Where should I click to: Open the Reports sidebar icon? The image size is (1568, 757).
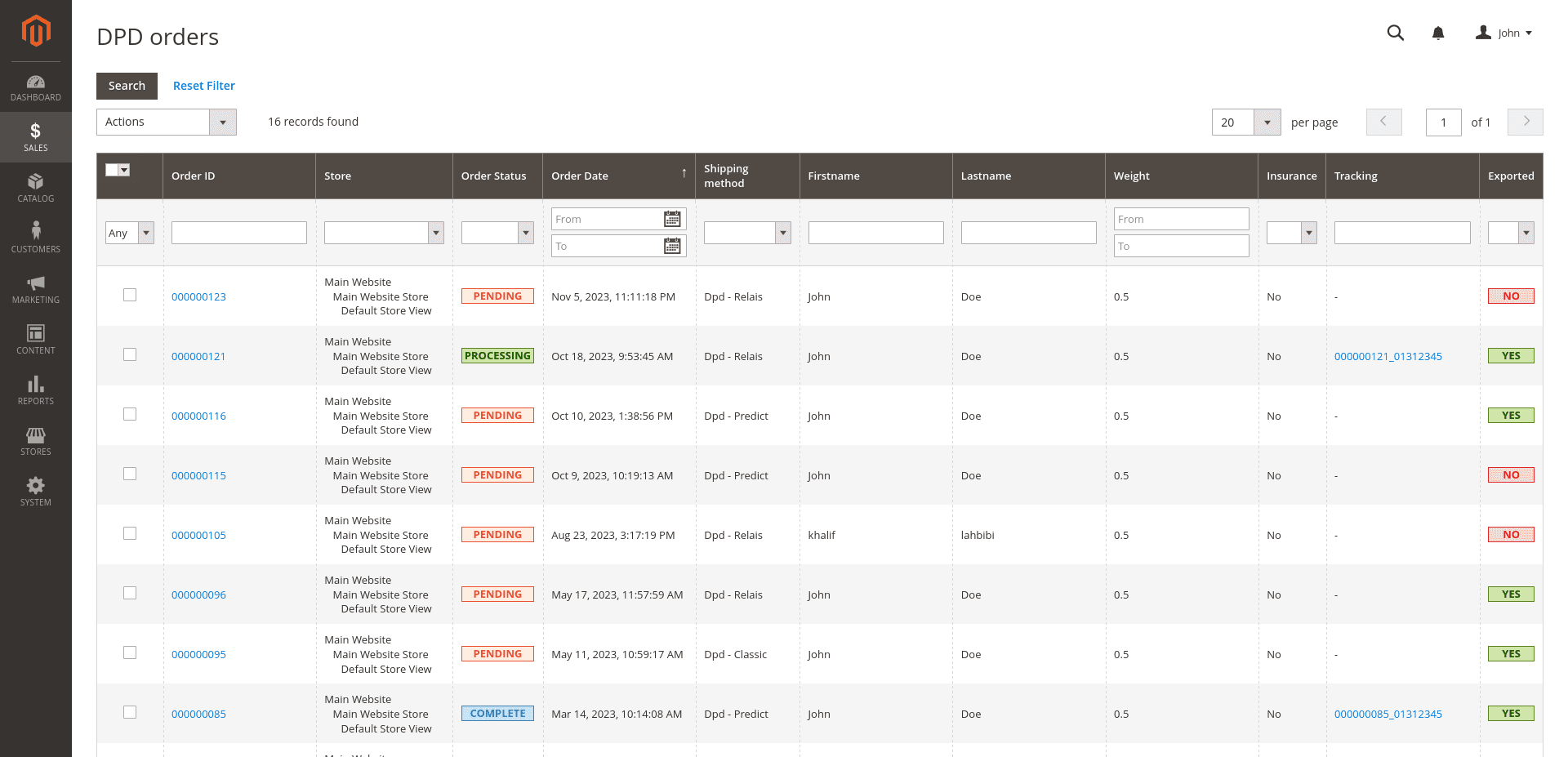click(x=35, y=384)
